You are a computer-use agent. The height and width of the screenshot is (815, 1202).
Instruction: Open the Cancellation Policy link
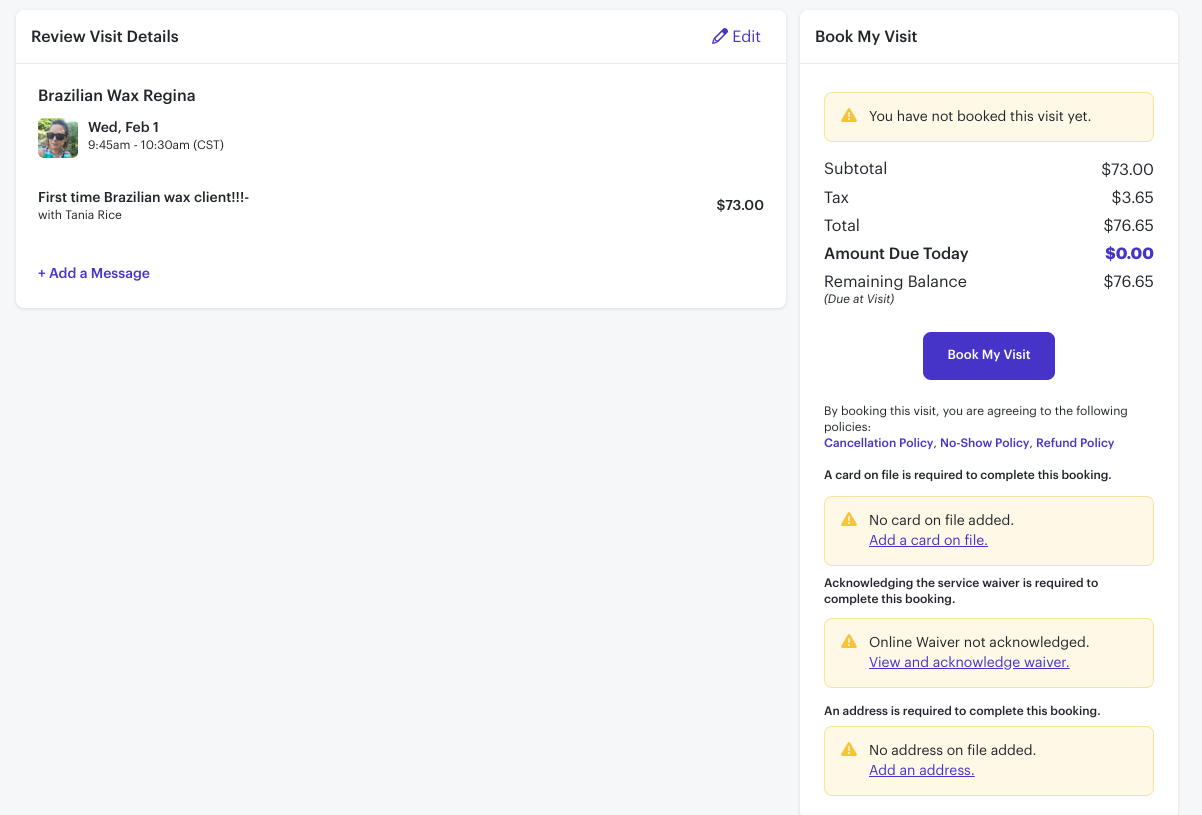878,443
